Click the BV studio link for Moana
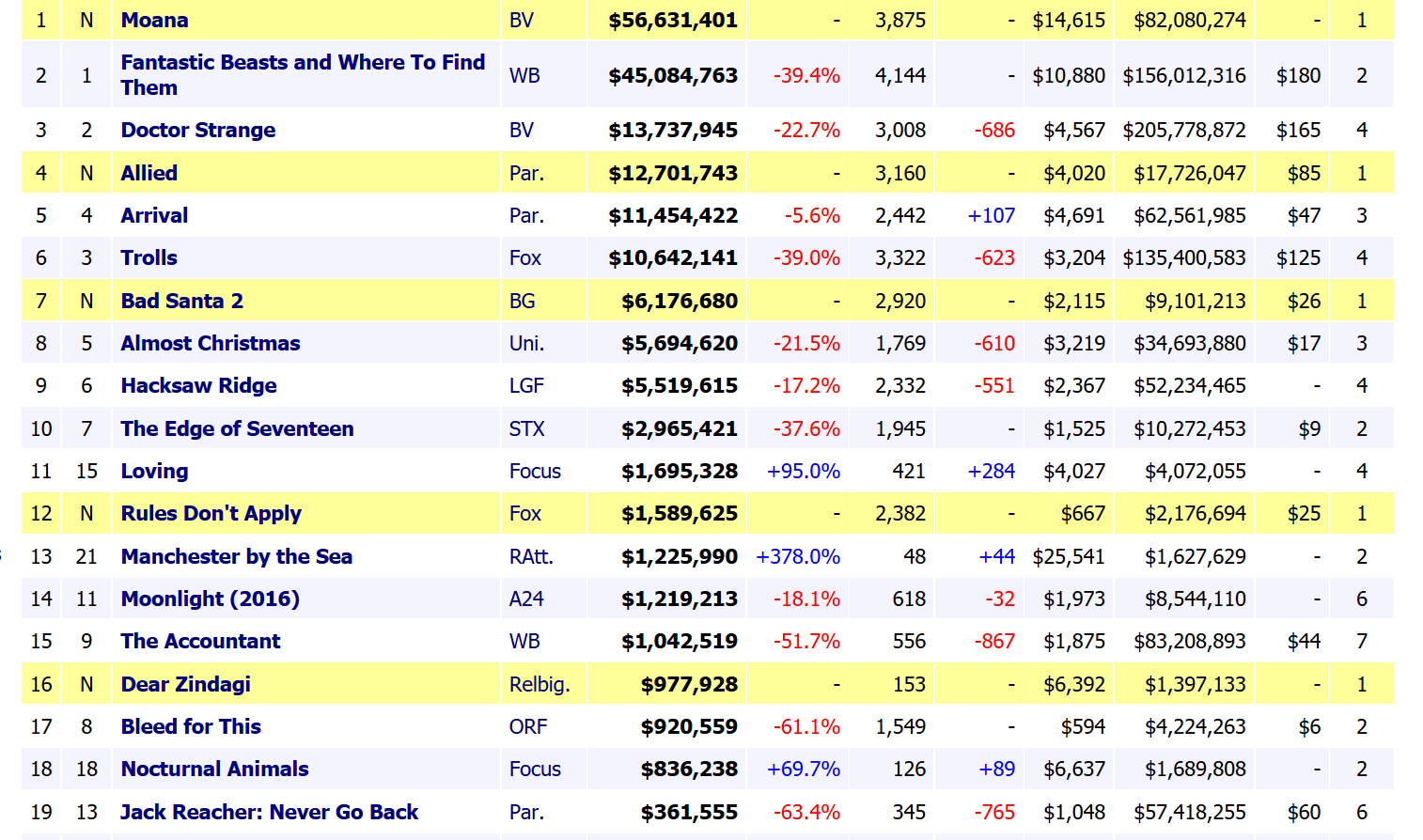 click(x=521, y=20)
